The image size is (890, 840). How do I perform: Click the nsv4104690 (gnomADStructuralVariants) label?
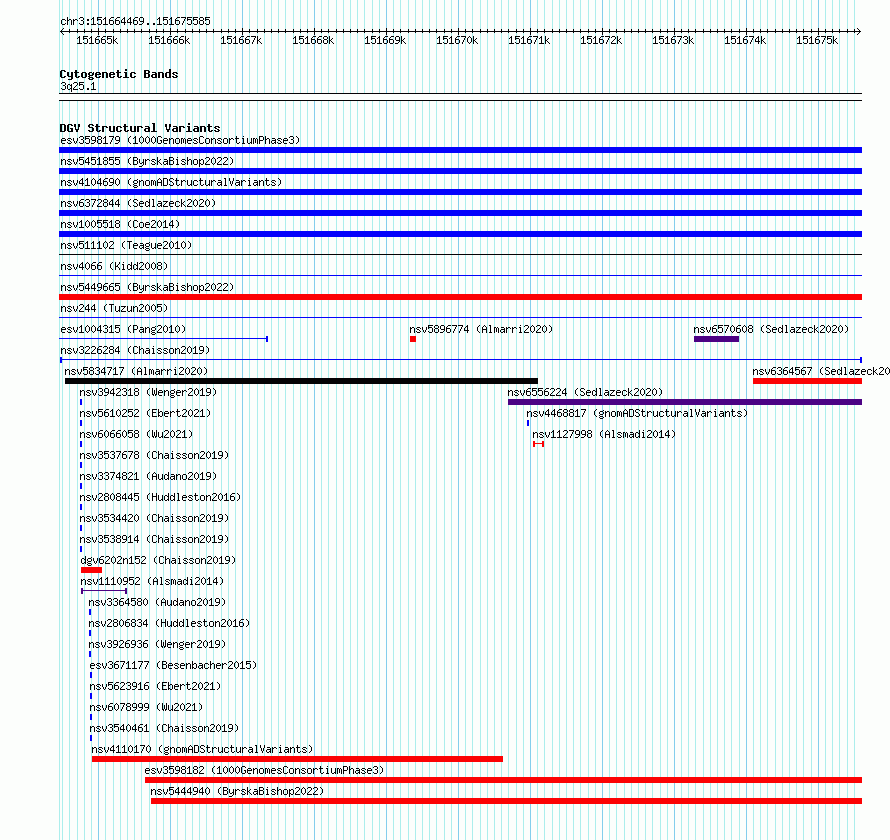171,182
